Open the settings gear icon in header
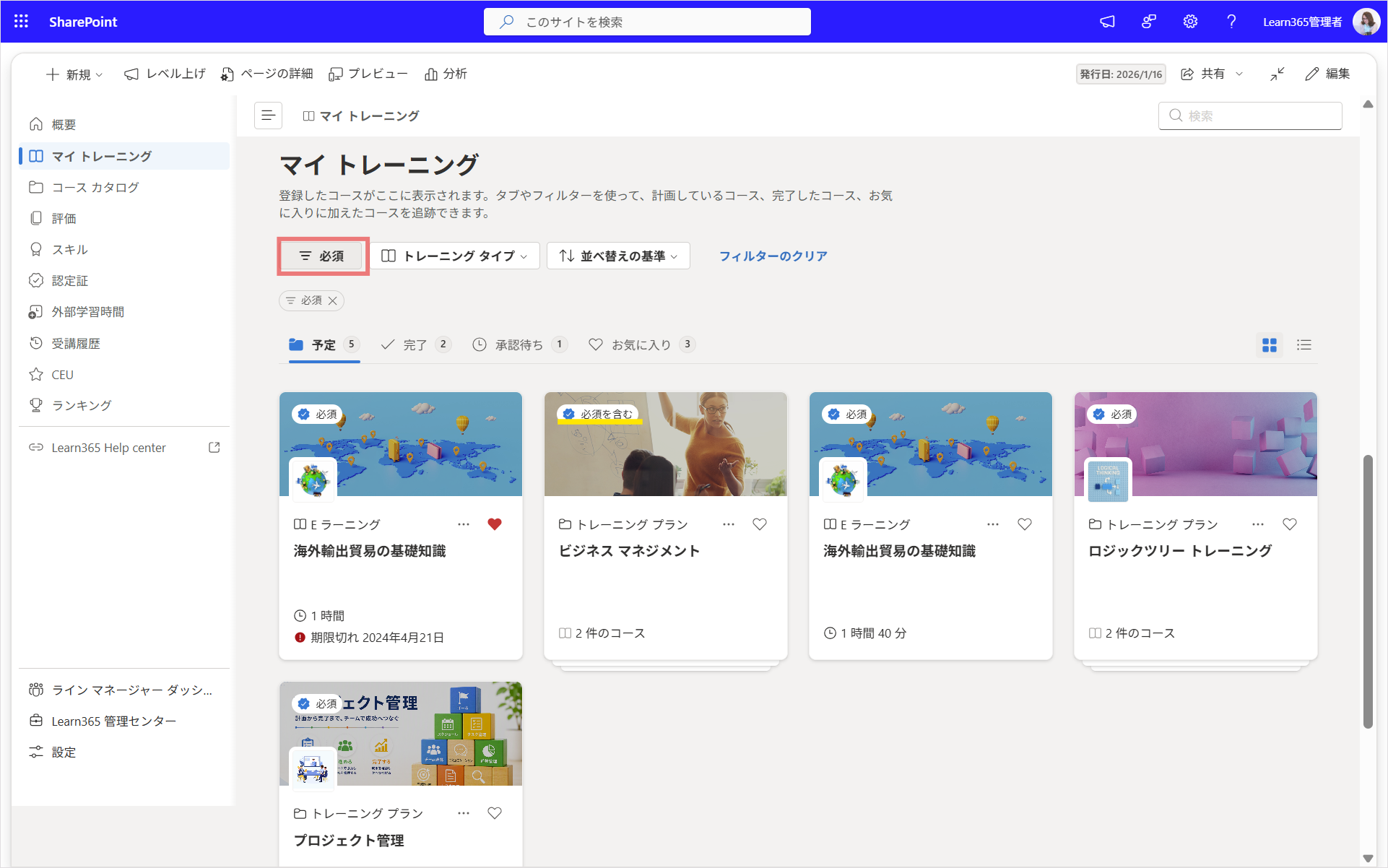 1190,22
